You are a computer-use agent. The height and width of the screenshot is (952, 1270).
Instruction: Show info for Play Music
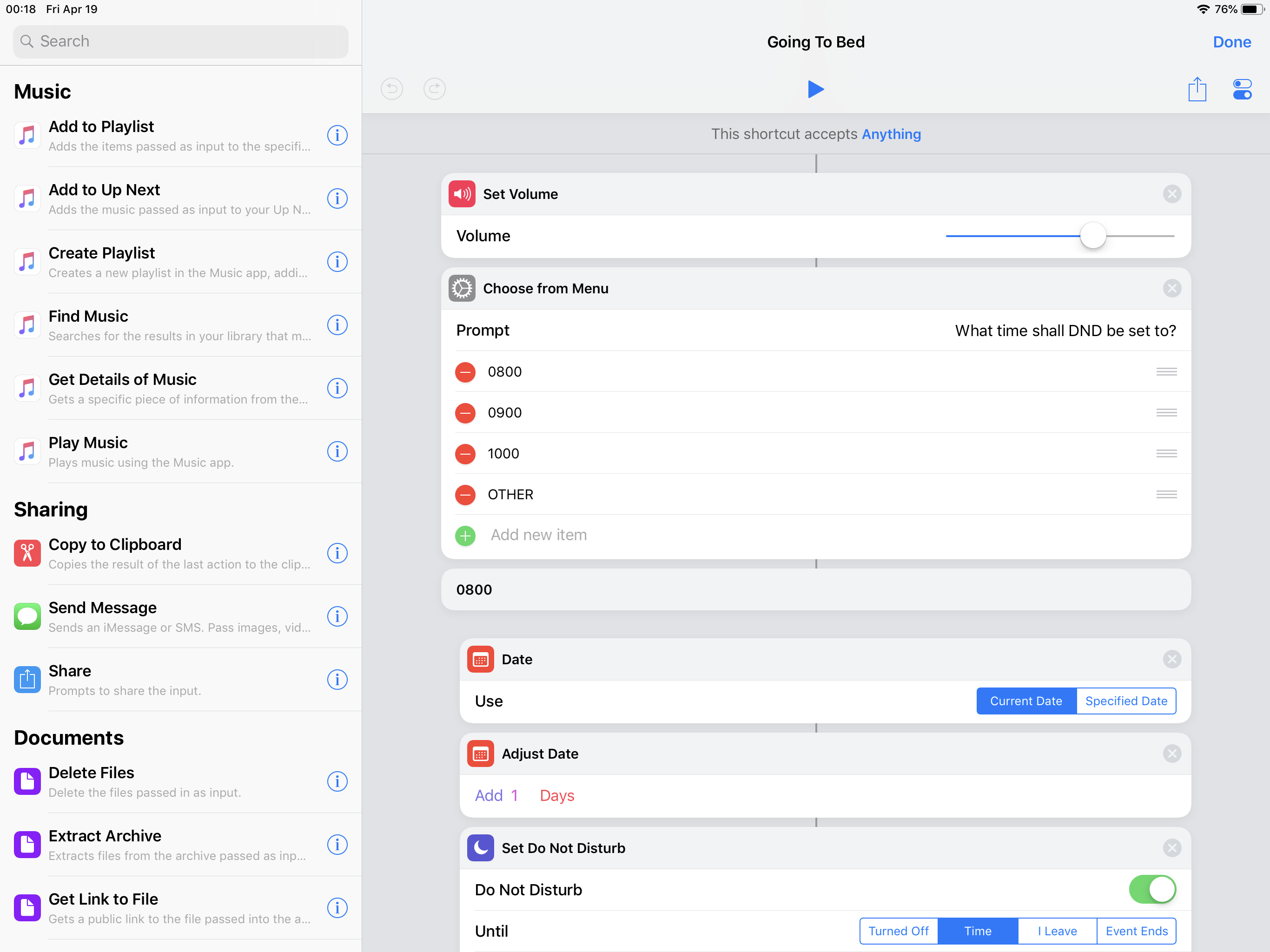point(337,451)
